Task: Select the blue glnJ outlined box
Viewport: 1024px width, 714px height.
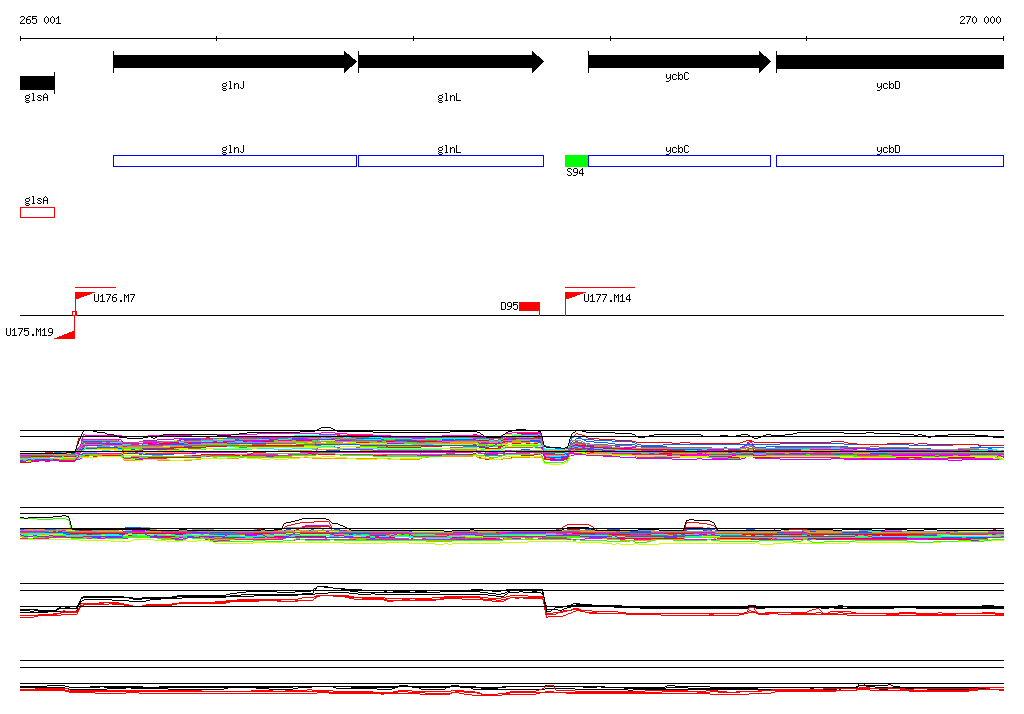Action: coord(235,161)
